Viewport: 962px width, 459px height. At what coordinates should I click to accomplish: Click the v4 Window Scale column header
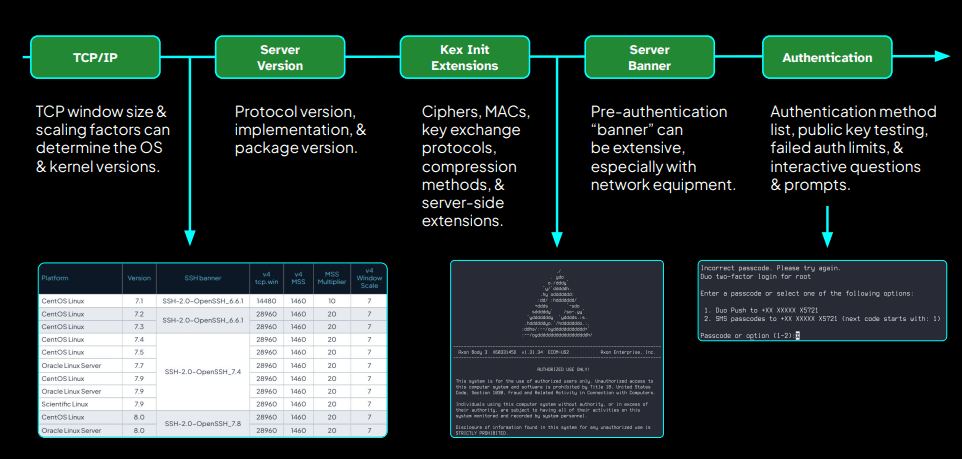[x=369, y=277]
